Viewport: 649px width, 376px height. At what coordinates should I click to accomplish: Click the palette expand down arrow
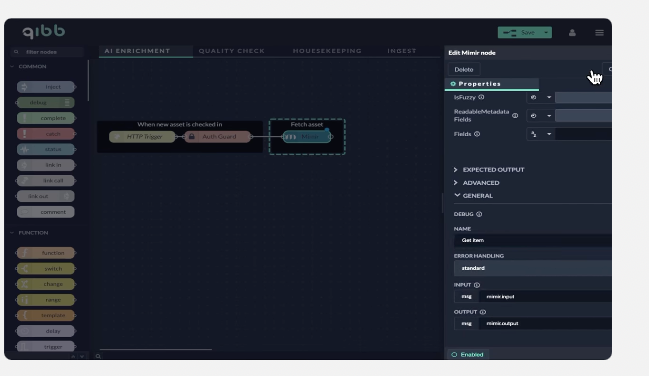[x=82, y=356]
